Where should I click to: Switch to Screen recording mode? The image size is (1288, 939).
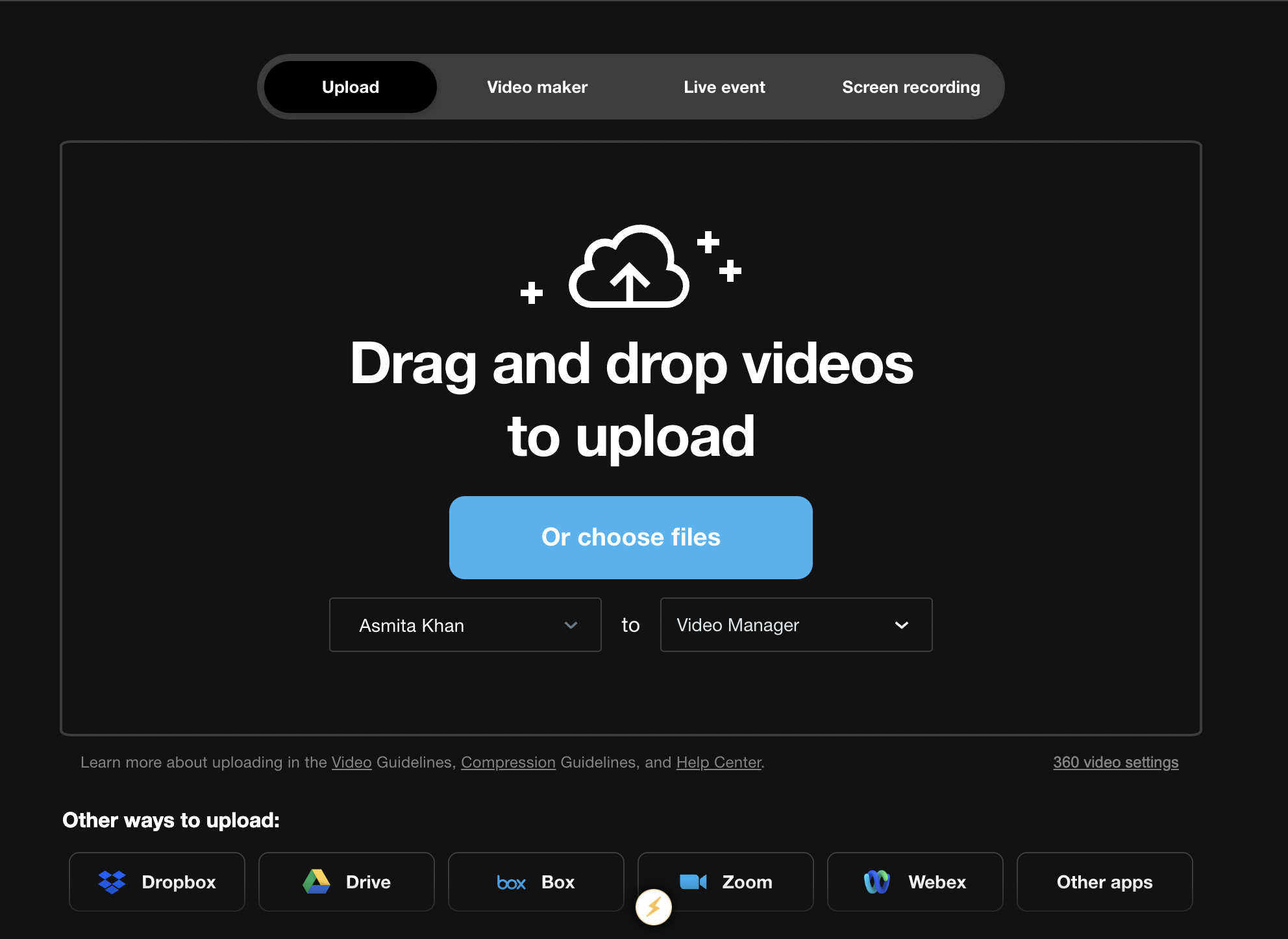tap(911, 86)
